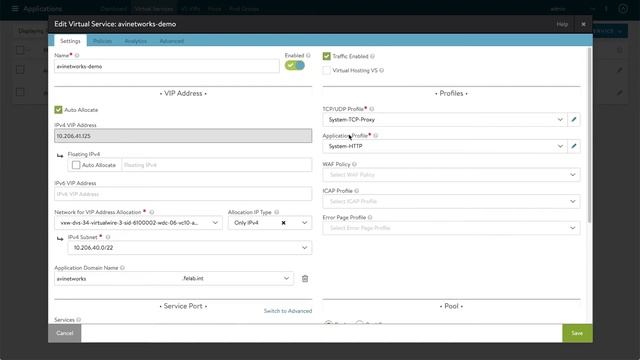Image resolution: width=640 pixels, height=360 pixels.
Task: Open Help for the dialog
Action: (x=562, y=24)
